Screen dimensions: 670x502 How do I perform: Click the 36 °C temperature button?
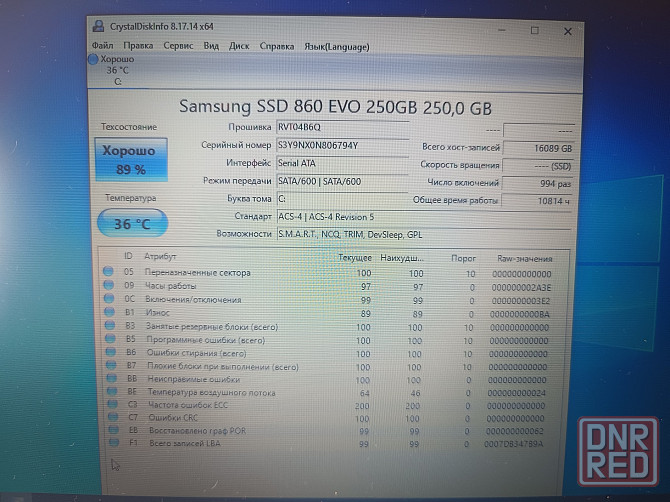[132, 224]
